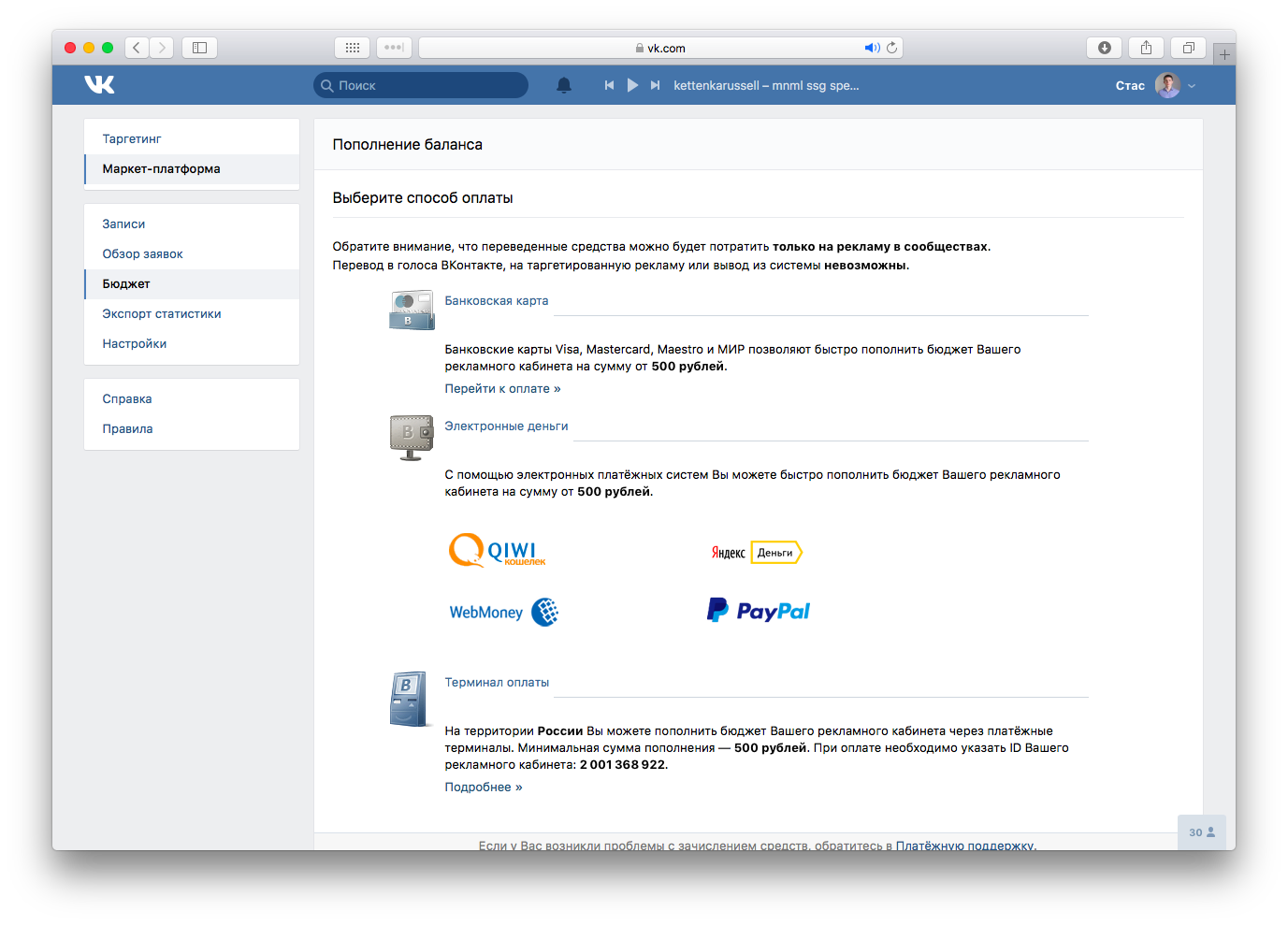Click the VK search field

coord(421,85)
